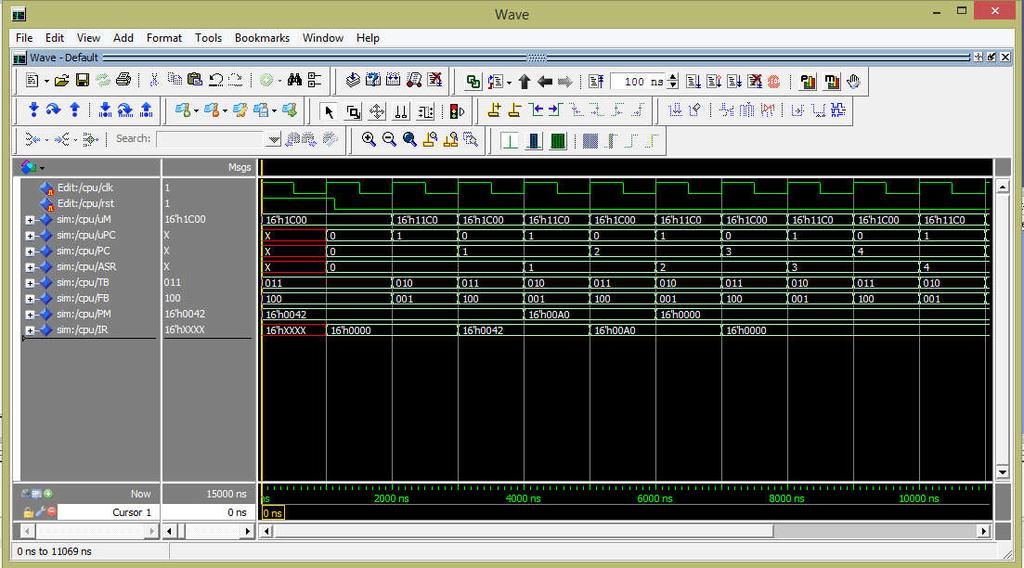Image resolution: width=1024 pixels, height=568 pixels.
Task: Set wave format to Literal icon
Action: [x=509, y=140]
